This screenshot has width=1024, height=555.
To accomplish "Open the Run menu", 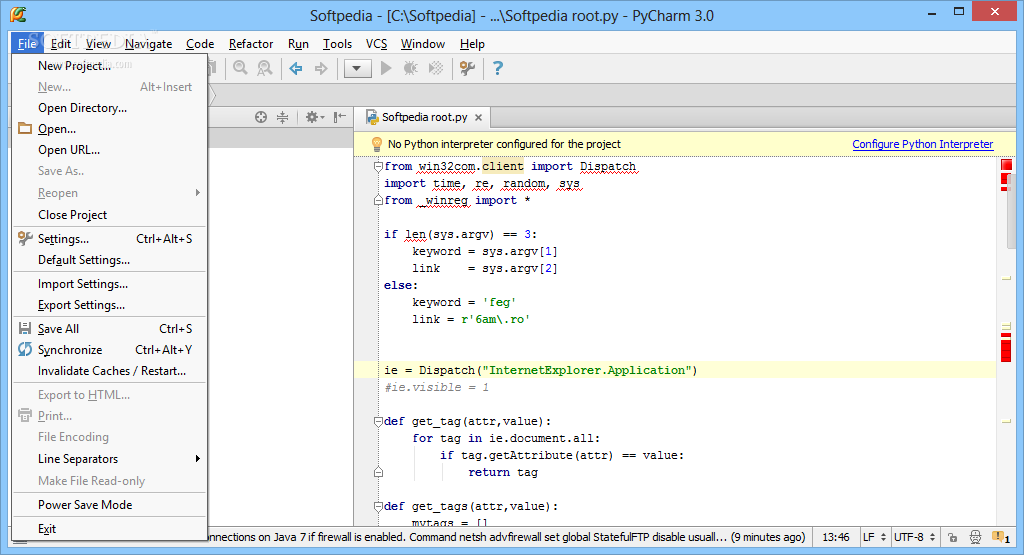I will pyautogui.click(x=298, y=44).
